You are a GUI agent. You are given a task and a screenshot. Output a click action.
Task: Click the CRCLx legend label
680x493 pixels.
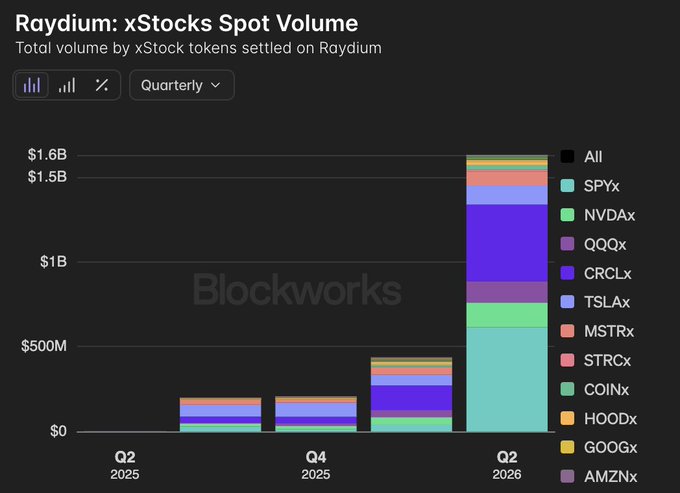608,274
